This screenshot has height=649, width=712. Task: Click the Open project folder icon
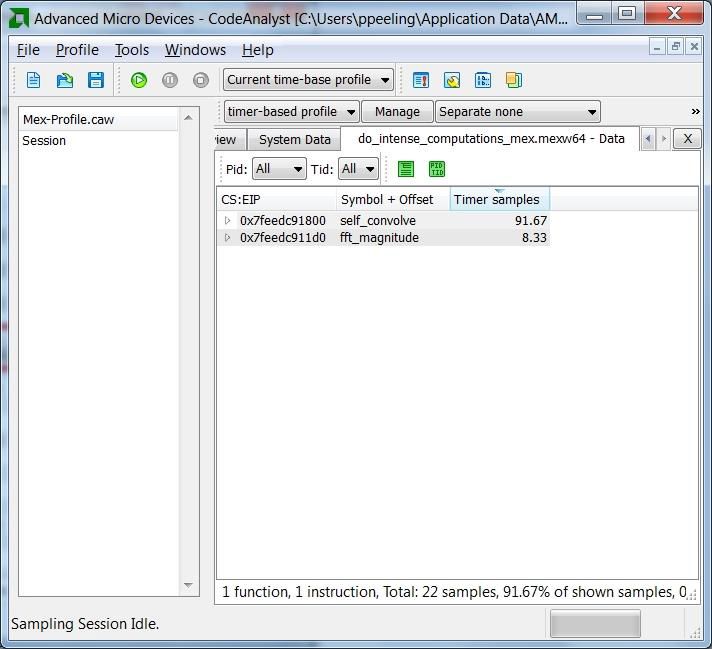click(x=64, y=80)
